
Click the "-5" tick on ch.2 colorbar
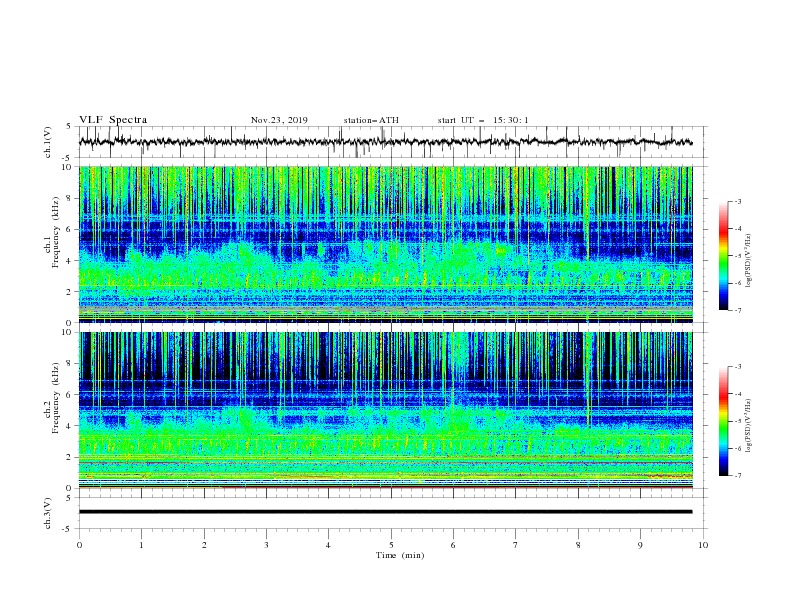point(737,421)
